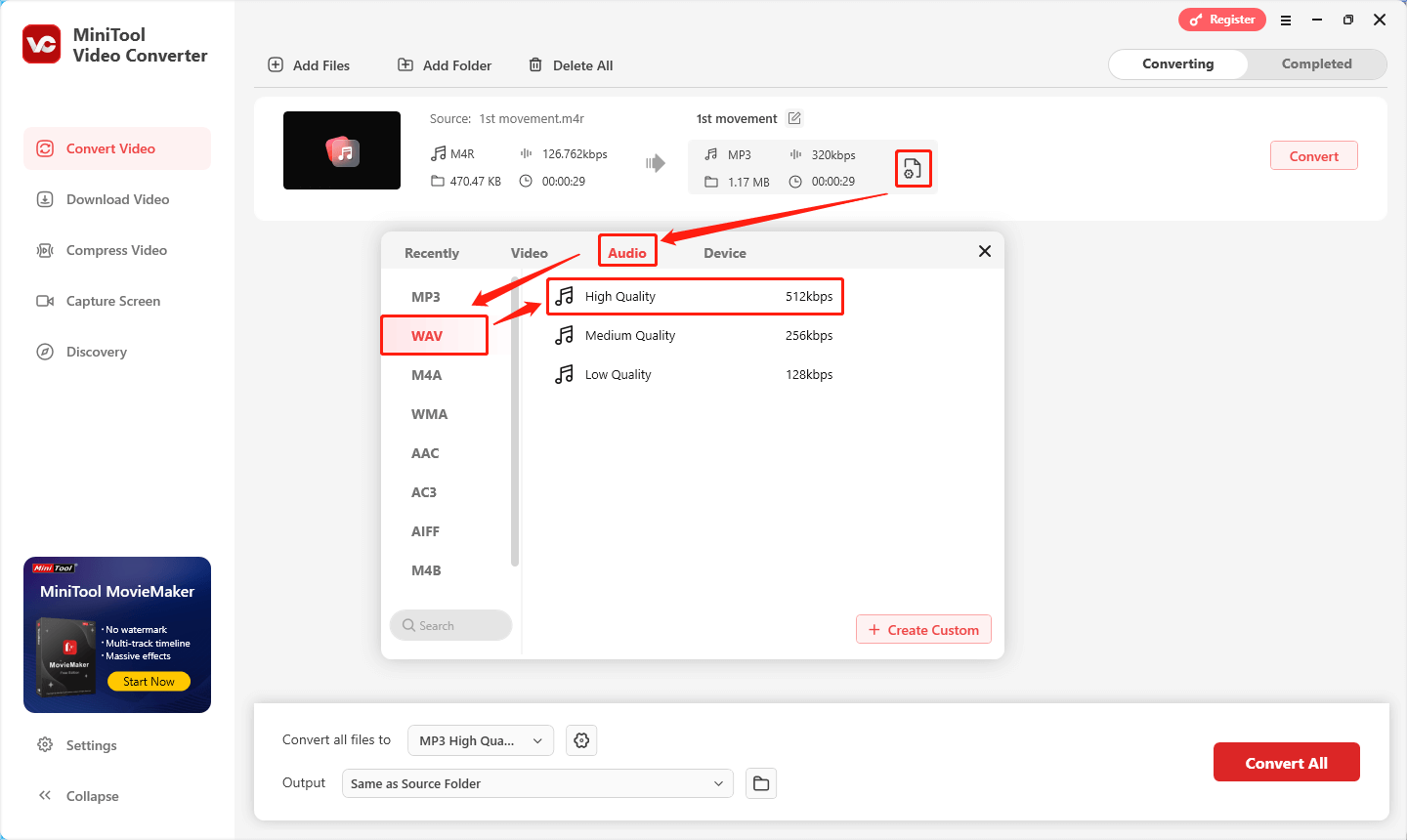1407x840 pixels.
Task: Click the MiniTool Video Converter logo icon
Action: pyautogui.click(x=42, y=44)
